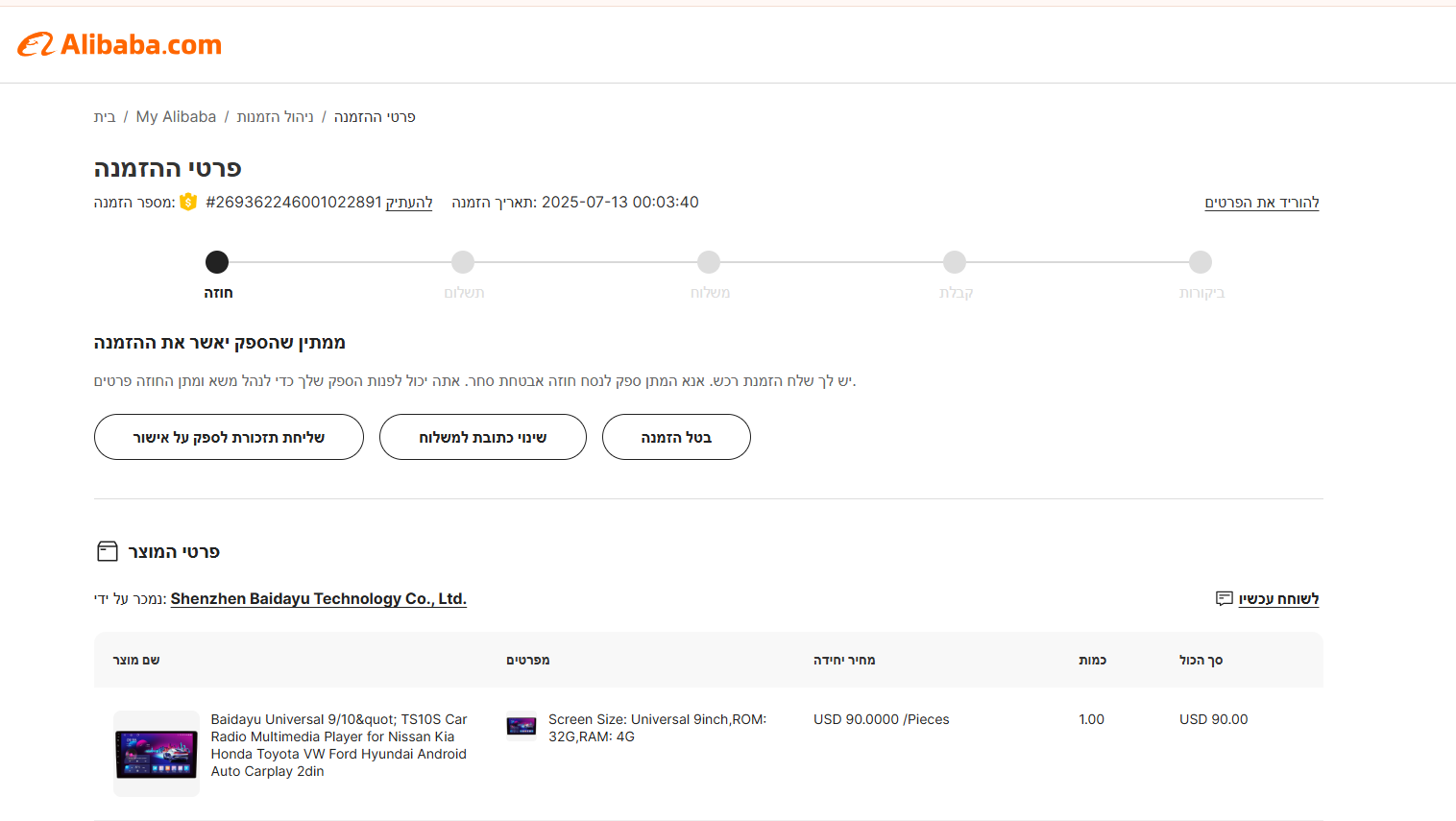Click the ממתין שהספק יאשר את ההזמנה heading
Image resolution: width=1456 pixels, height=821 pixels.
(x=219, y=343)
